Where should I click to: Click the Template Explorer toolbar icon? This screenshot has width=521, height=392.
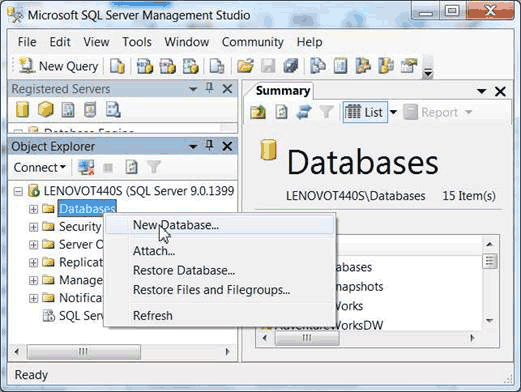pos(386,66)
